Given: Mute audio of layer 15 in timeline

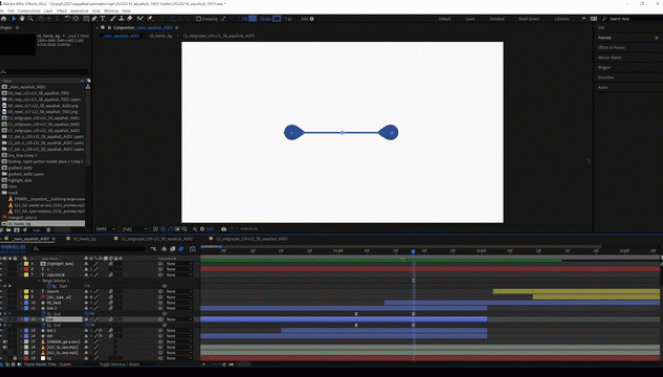Looking at the screenshot, I should (x=5, y=341).
